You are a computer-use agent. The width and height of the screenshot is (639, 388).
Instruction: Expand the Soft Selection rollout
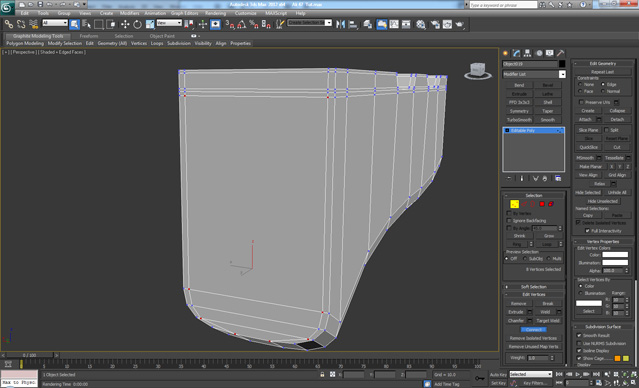pos(534,287)
